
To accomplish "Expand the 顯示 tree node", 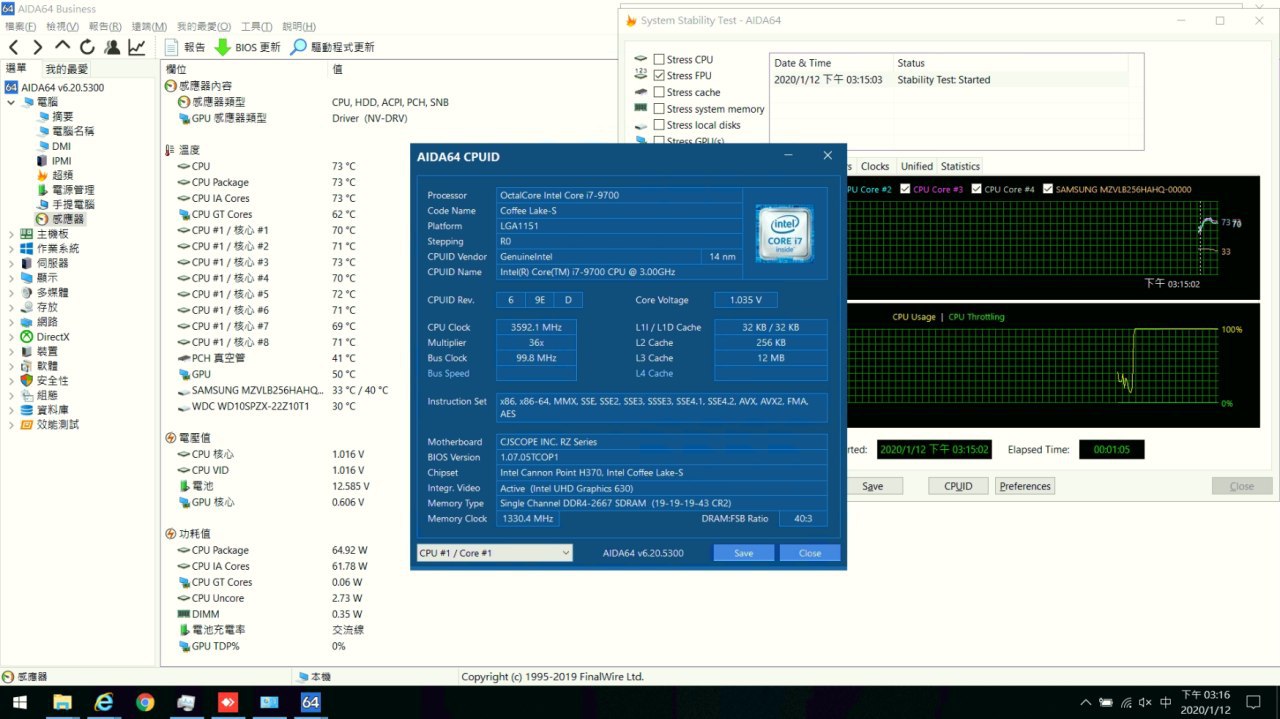I will coord(11,278).
